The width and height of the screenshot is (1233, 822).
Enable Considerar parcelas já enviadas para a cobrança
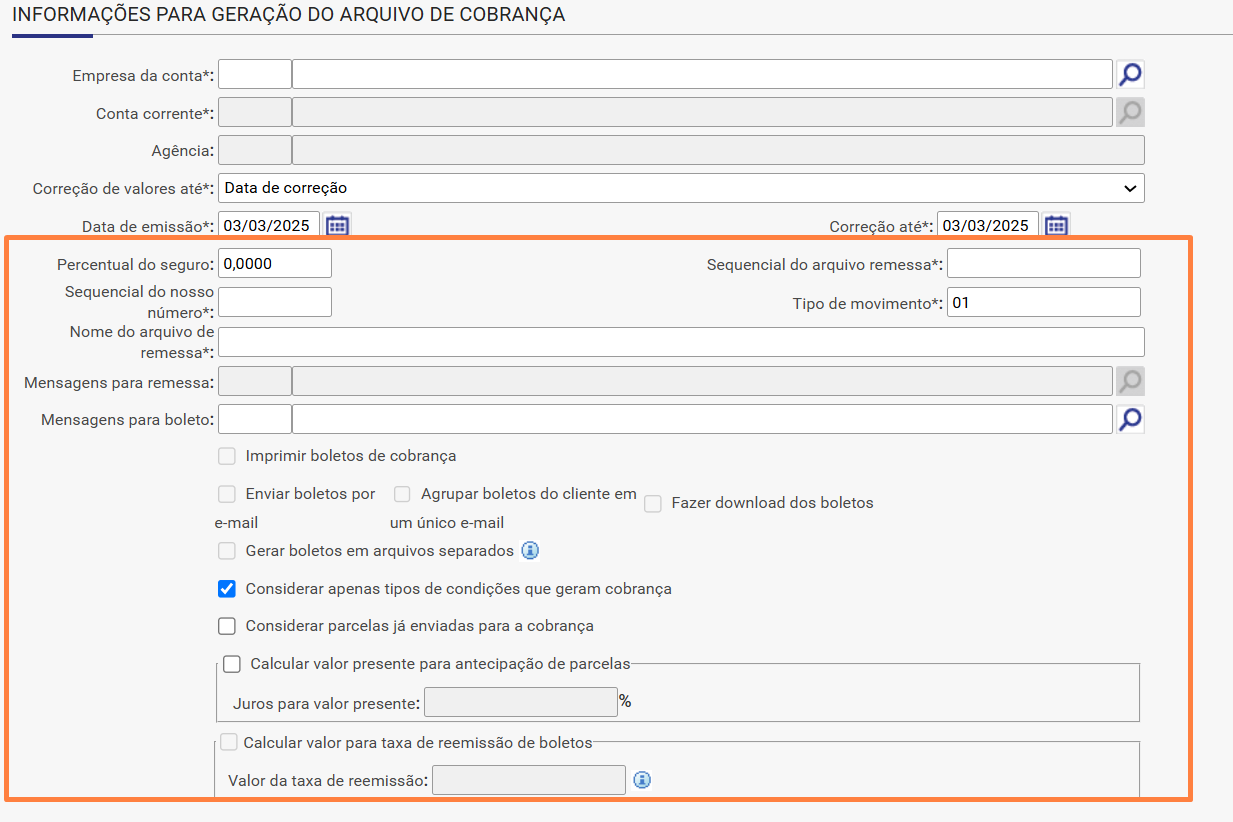227,626
